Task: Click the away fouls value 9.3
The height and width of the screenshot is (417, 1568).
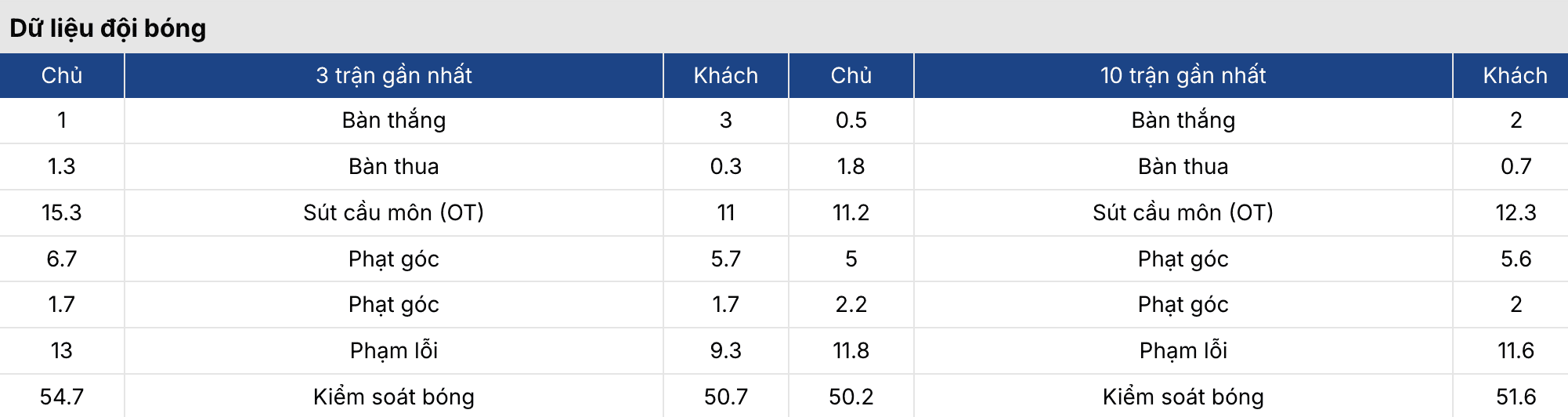Action: (725, 350)
